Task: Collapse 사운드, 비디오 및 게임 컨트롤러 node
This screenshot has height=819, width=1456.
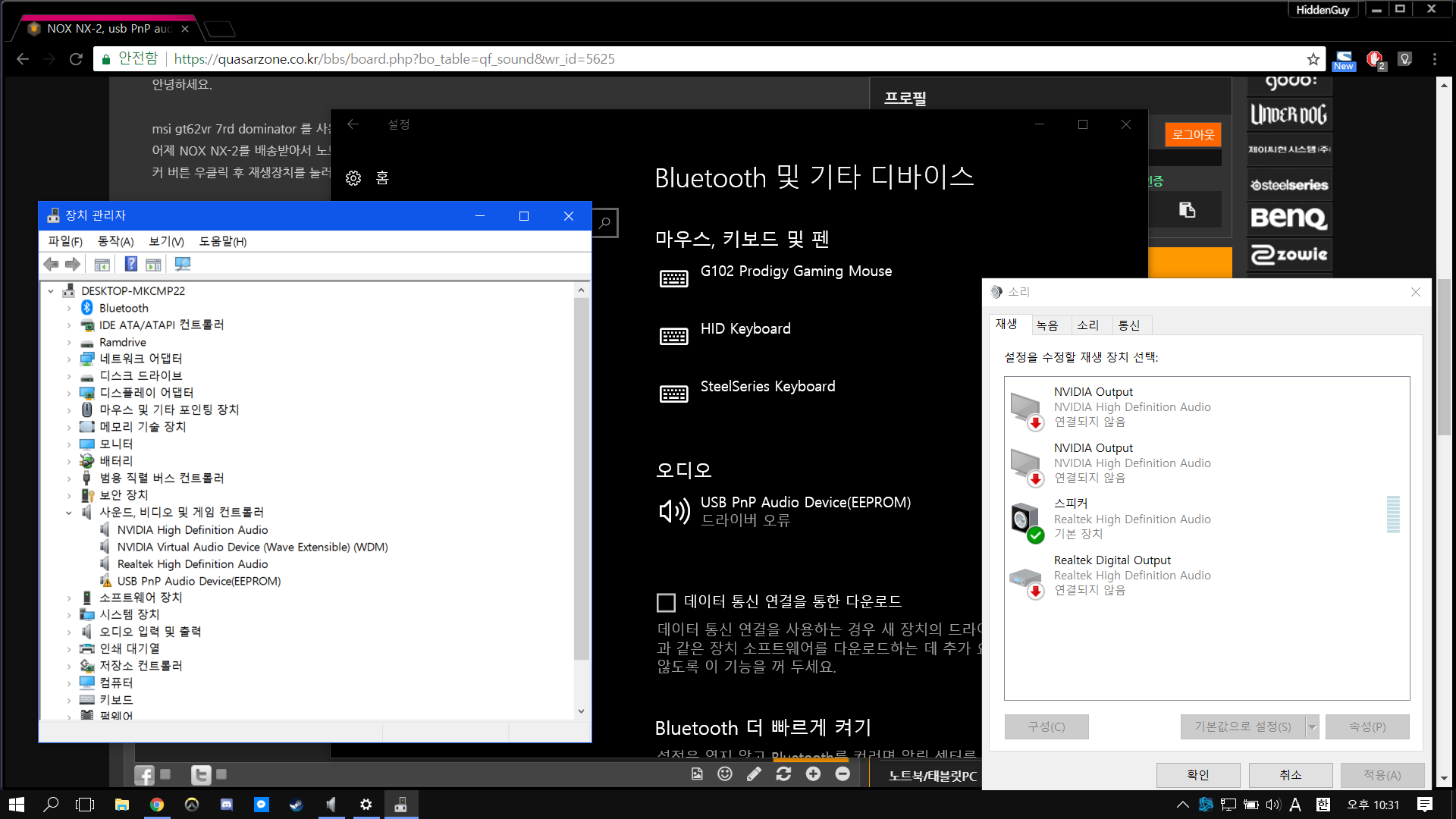Action: pyautogui.click(x=69, y=512)
